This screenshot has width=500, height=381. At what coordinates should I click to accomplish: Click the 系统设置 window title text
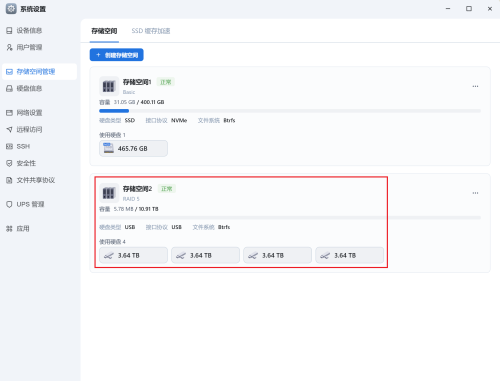(x=33, y=9)
